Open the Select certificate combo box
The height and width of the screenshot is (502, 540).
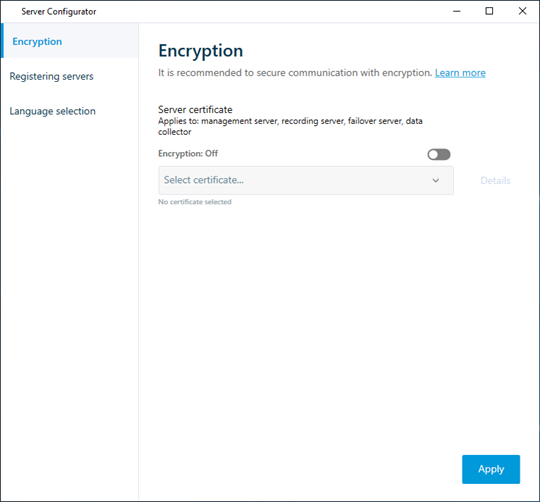(x=306, y=180)
